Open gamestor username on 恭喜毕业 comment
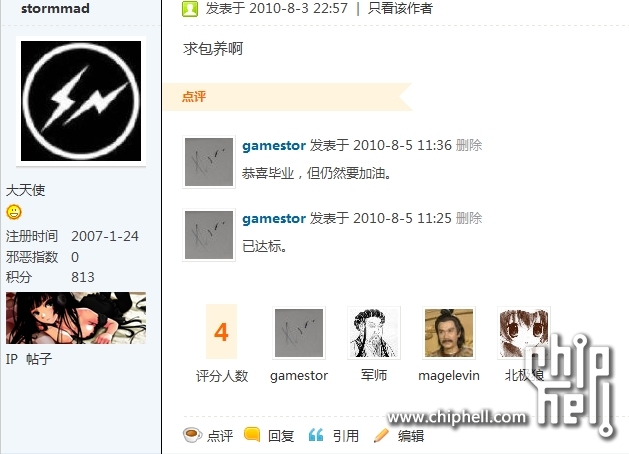Screen dimensions: 629x454 [x=274, y=146]
